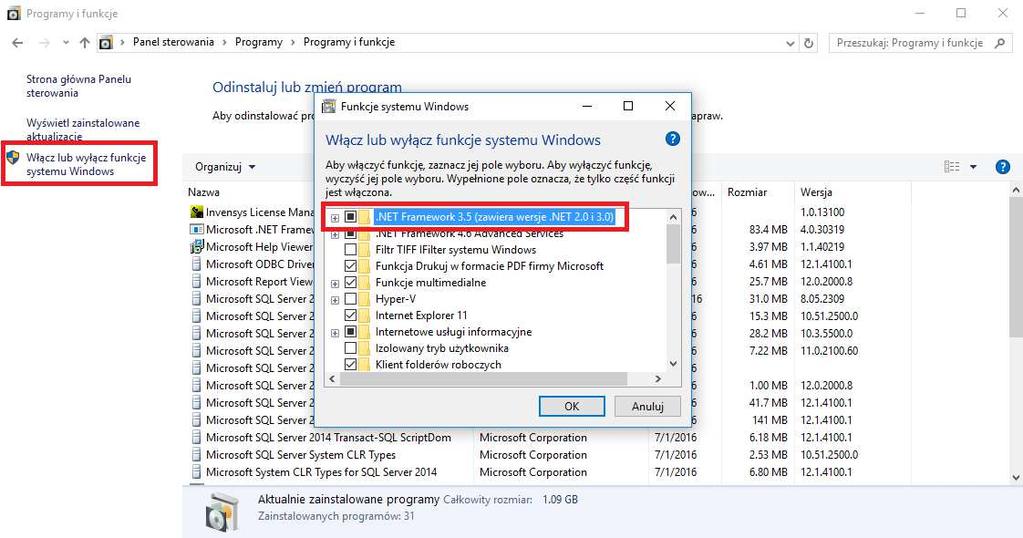Click feature list vertical scrollbar
This screenshot has width=1023, height=538.
(673, 244)
